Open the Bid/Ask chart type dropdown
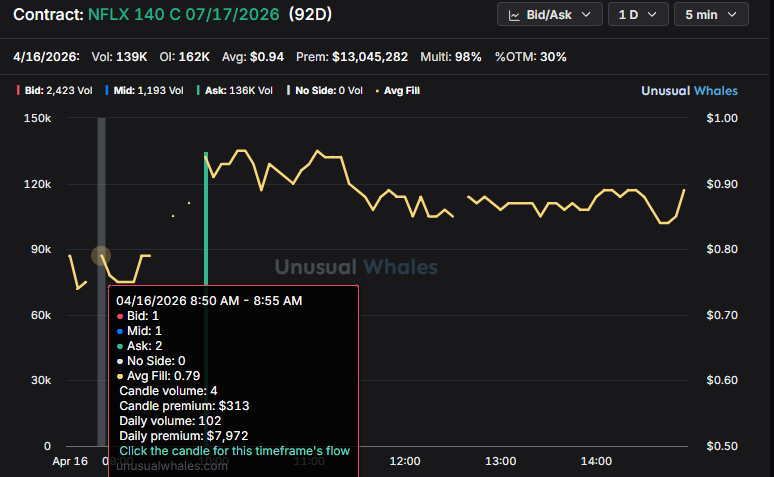Viewport: 774px width, 477px height. [x=549, y=15]
